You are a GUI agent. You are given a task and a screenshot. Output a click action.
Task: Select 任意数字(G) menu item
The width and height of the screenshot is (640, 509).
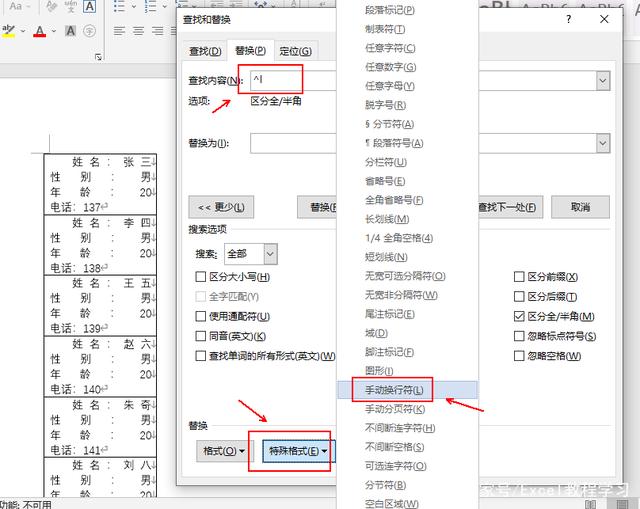tap(407, 67)
